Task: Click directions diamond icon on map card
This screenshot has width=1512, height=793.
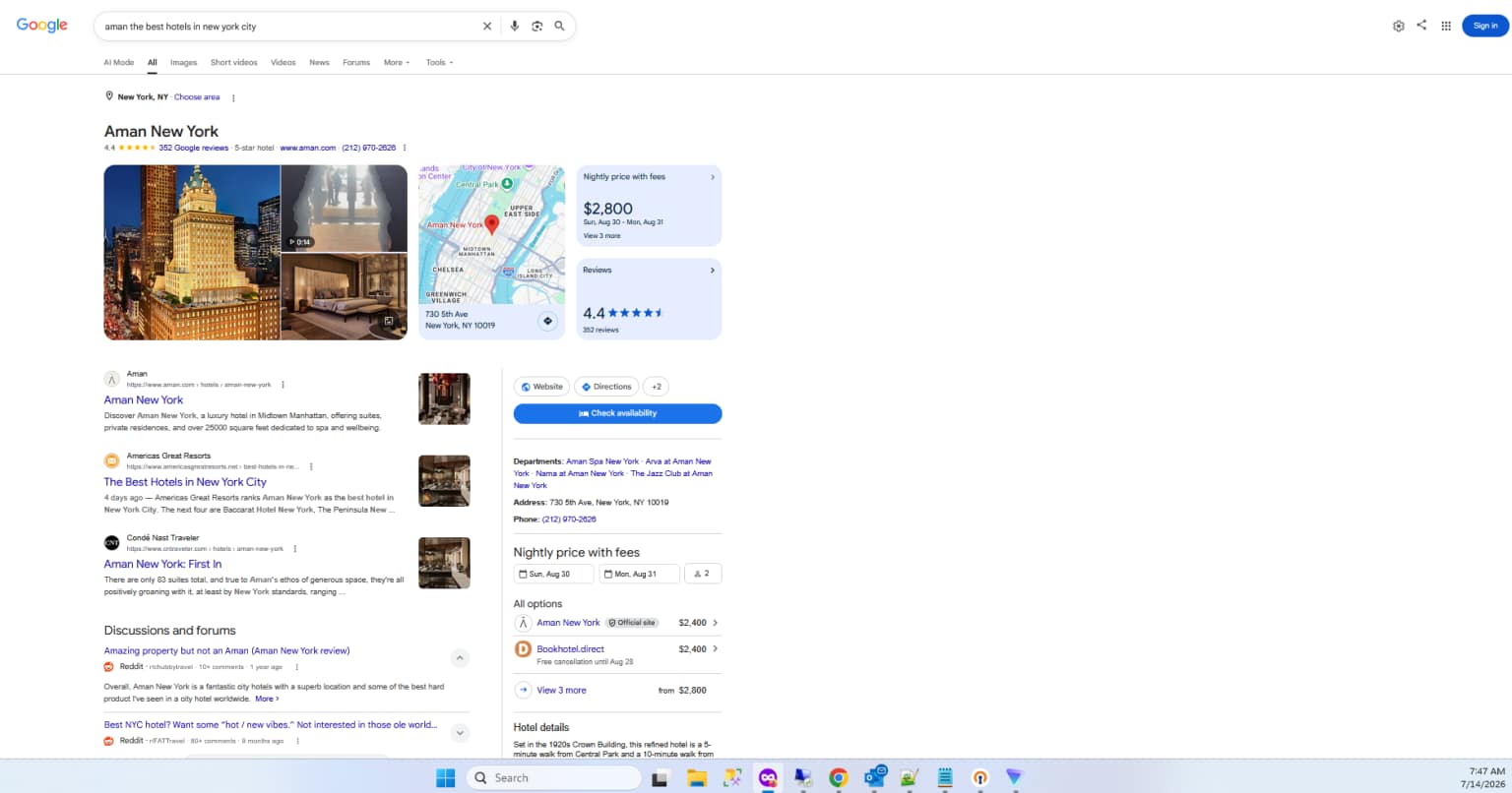Action: click(x=548, y=321)
